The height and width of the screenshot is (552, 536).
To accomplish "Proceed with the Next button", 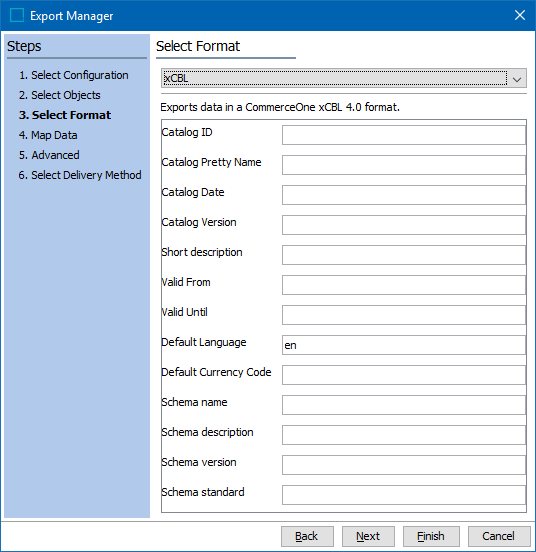I will (368, 536).
